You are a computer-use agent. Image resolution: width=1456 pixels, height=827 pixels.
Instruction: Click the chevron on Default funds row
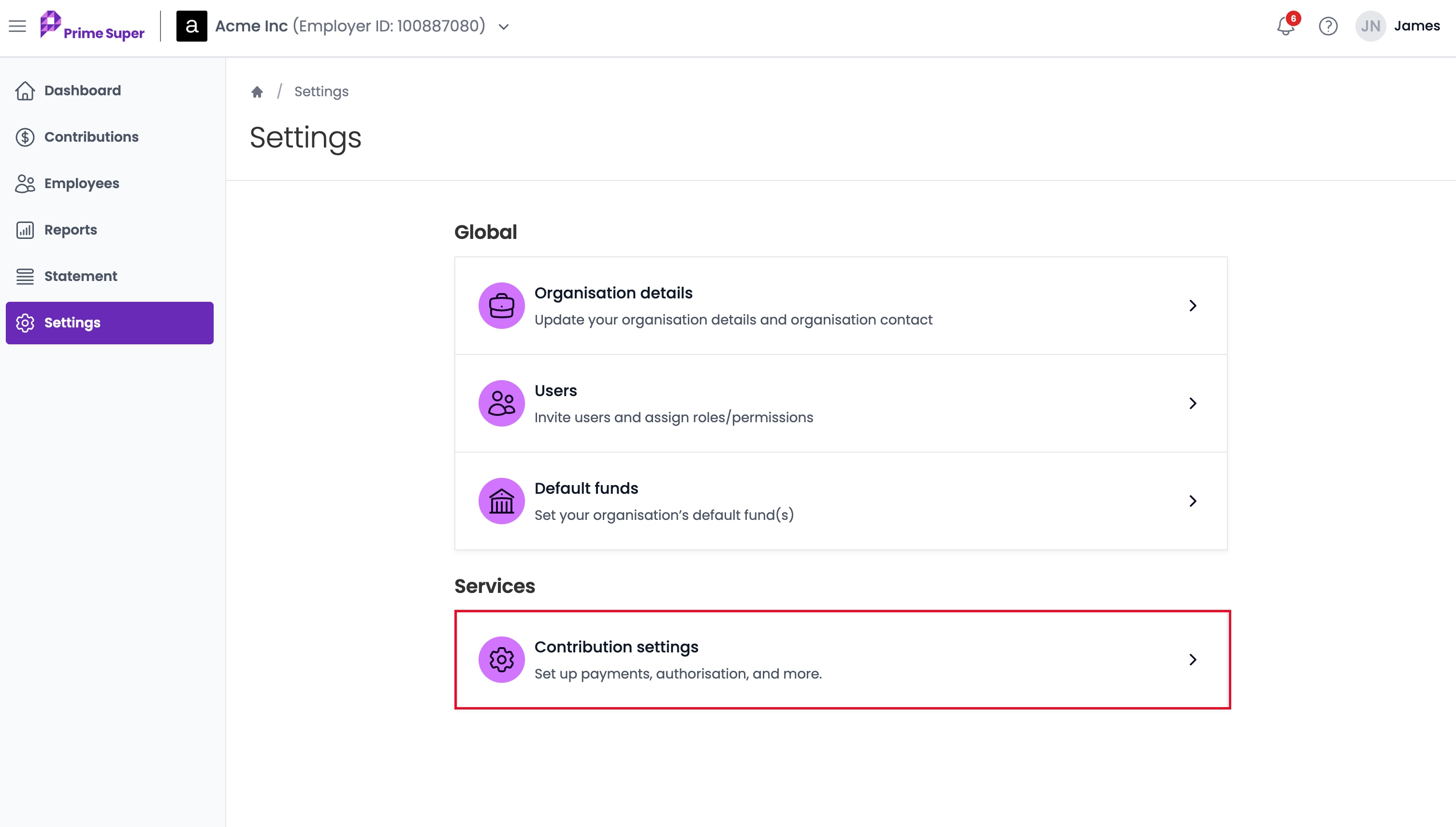1193,501
